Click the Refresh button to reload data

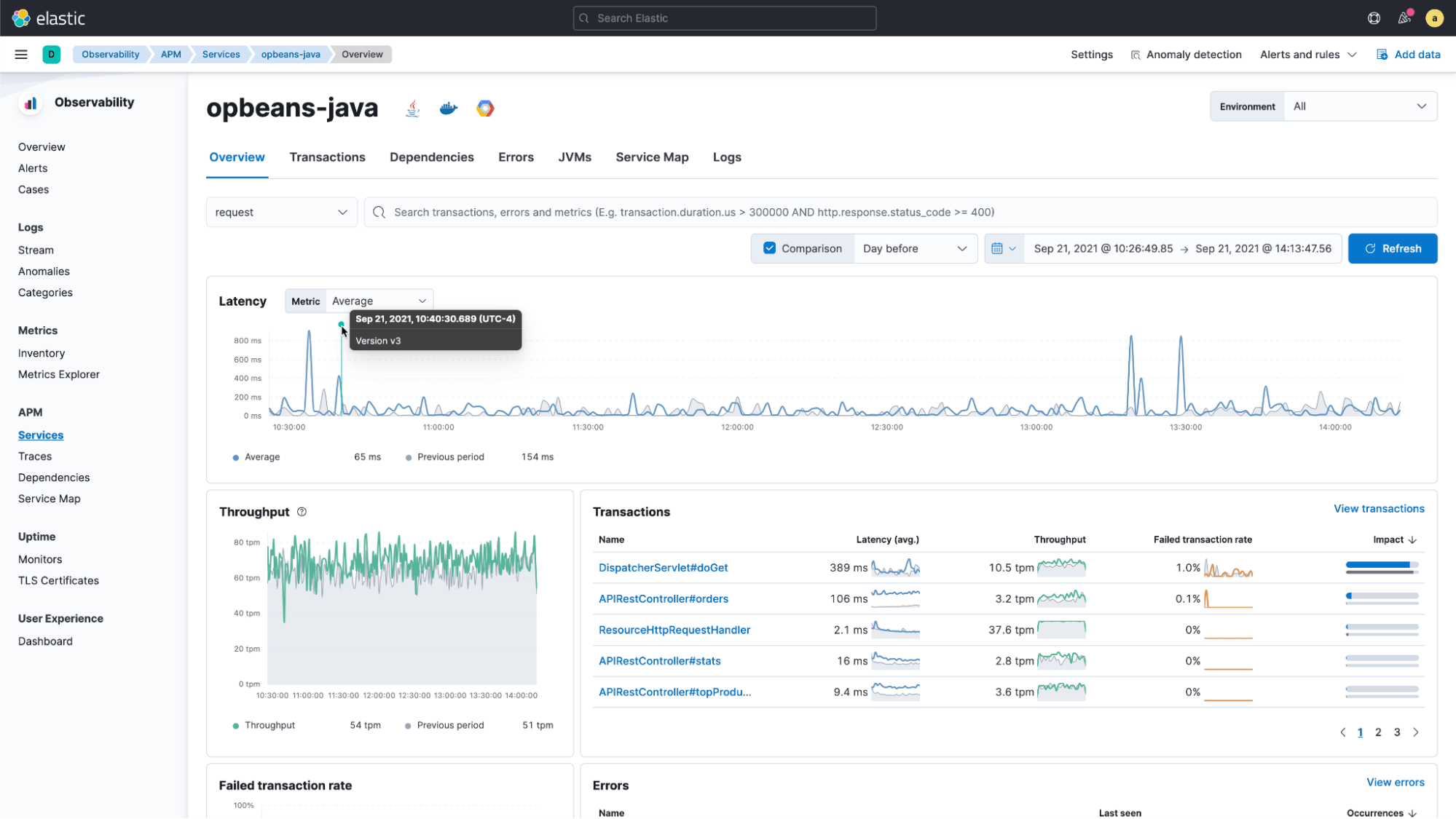coord(1392,248)
